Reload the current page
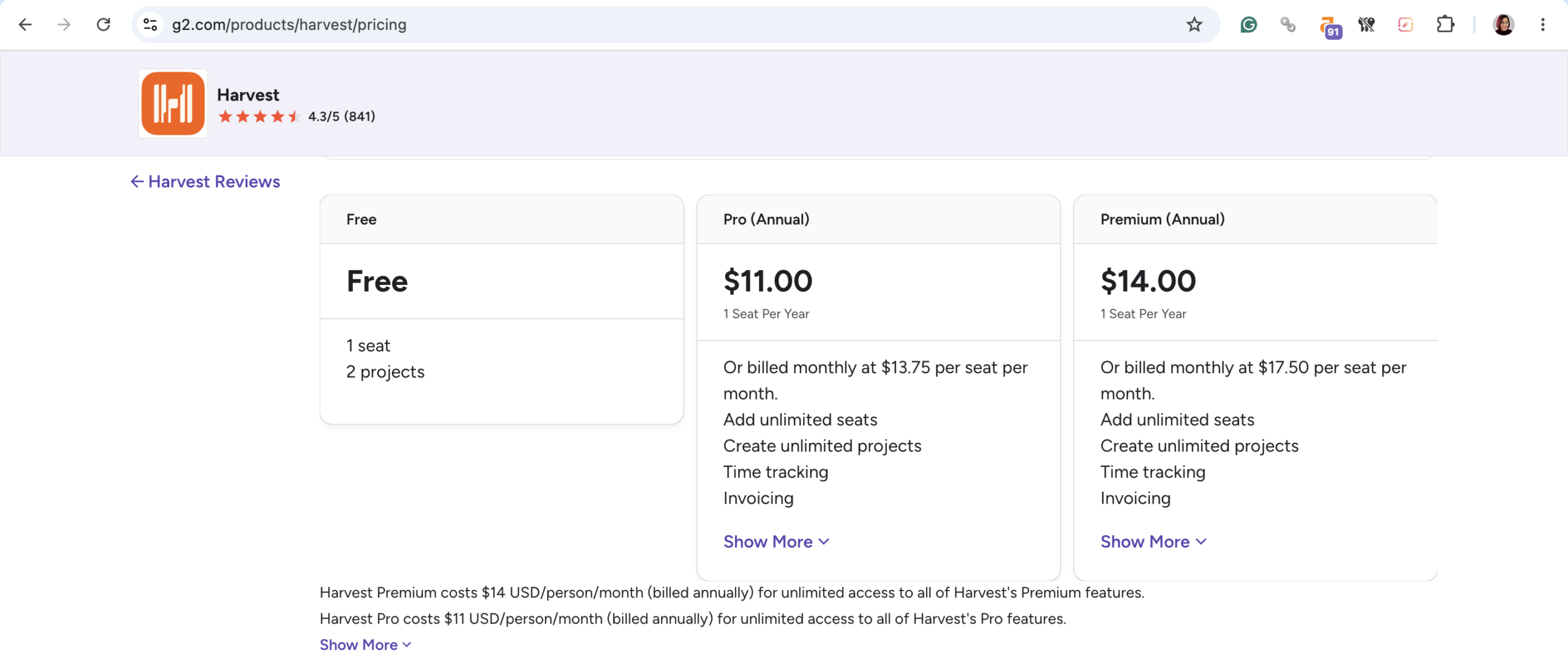1568x669 pixels. pos(104,25)
